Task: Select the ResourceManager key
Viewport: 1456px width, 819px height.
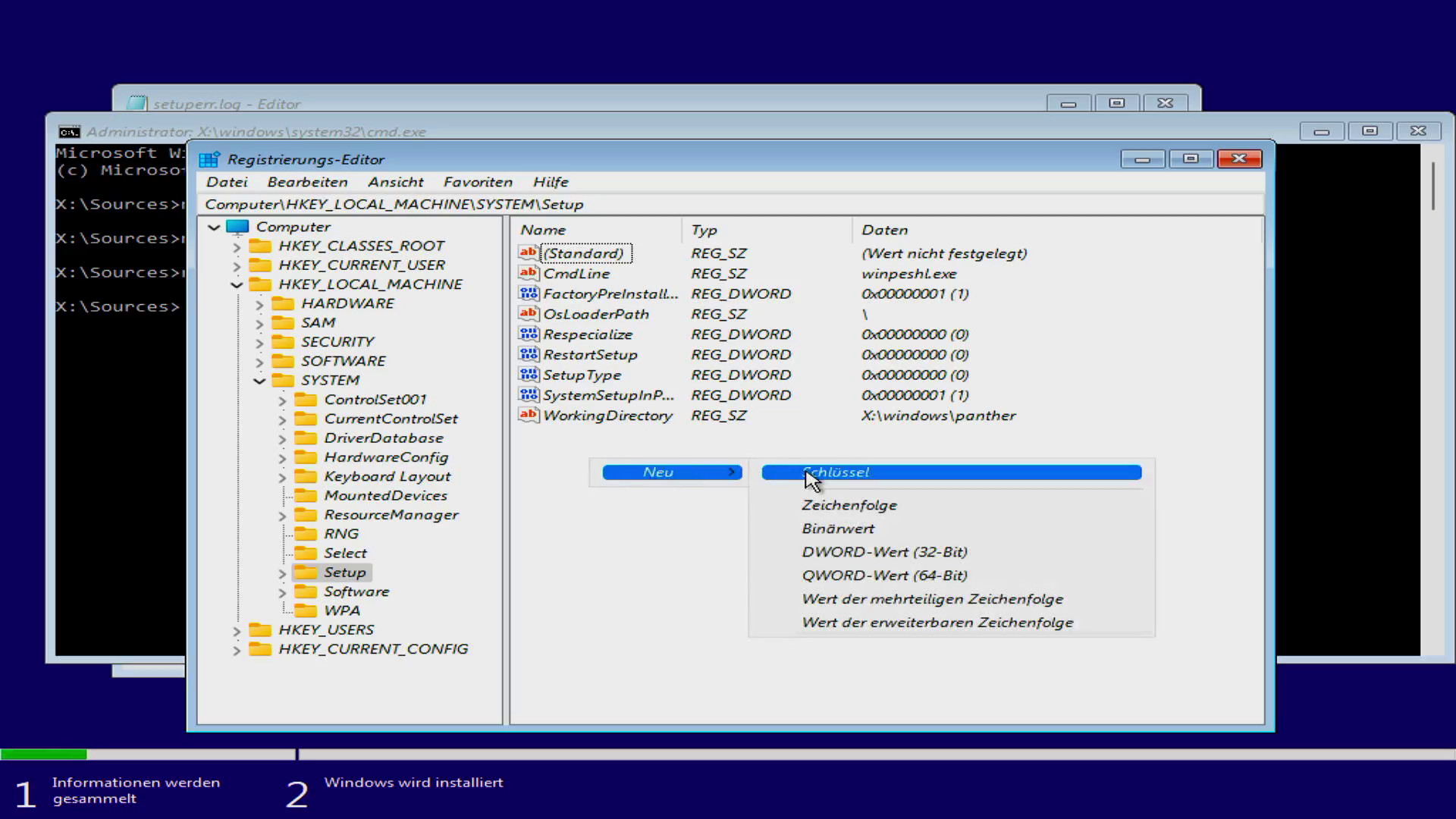Action: [391, 515]
